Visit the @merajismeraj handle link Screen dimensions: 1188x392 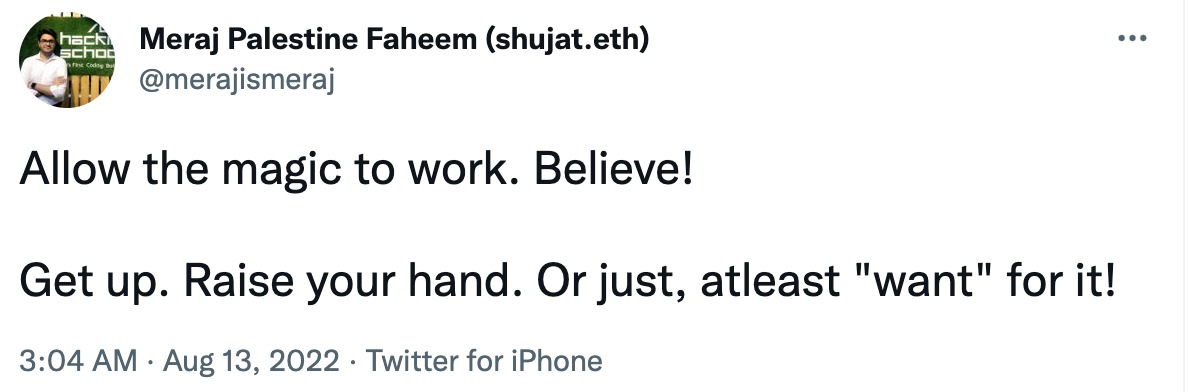click(236, 79)
